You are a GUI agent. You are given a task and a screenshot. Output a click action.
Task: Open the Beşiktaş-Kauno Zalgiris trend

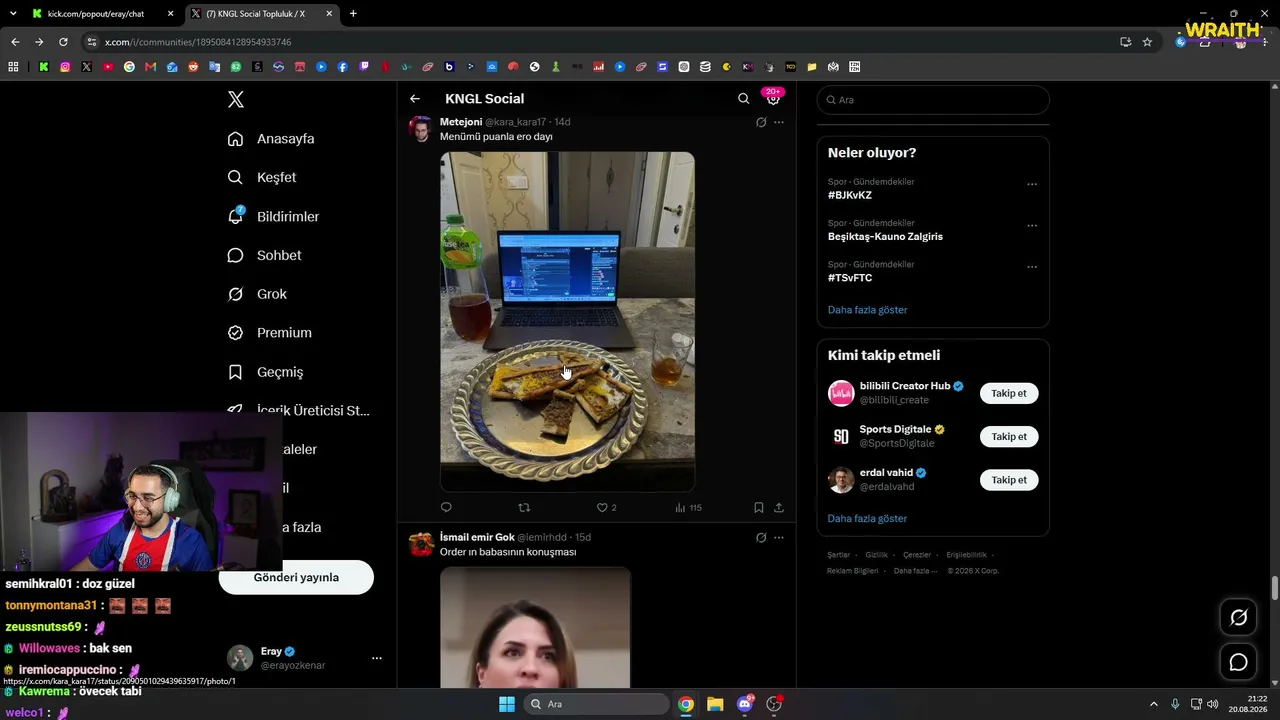pos(885,237)
